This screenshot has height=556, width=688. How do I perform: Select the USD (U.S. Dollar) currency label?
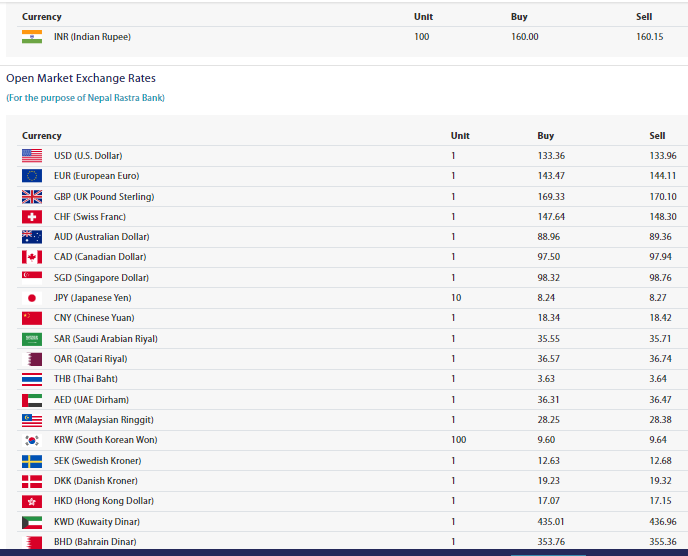(88, 156)
